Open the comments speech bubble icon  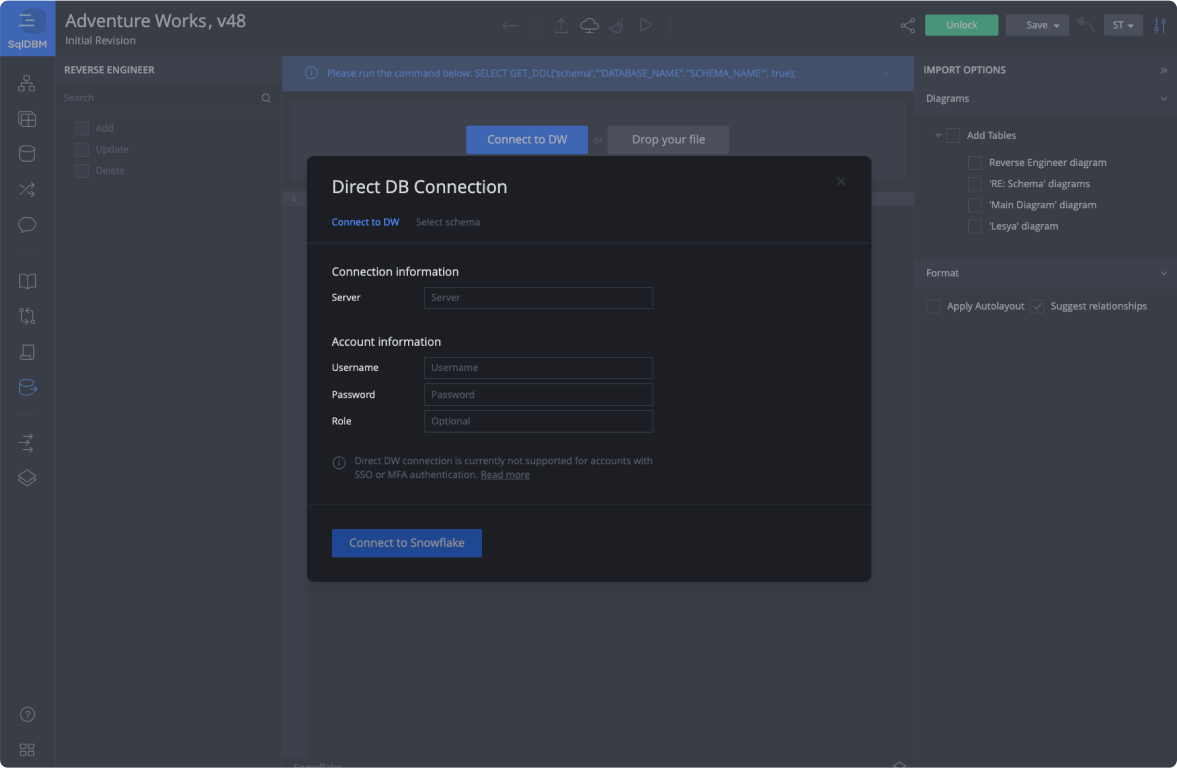point(27,225)
